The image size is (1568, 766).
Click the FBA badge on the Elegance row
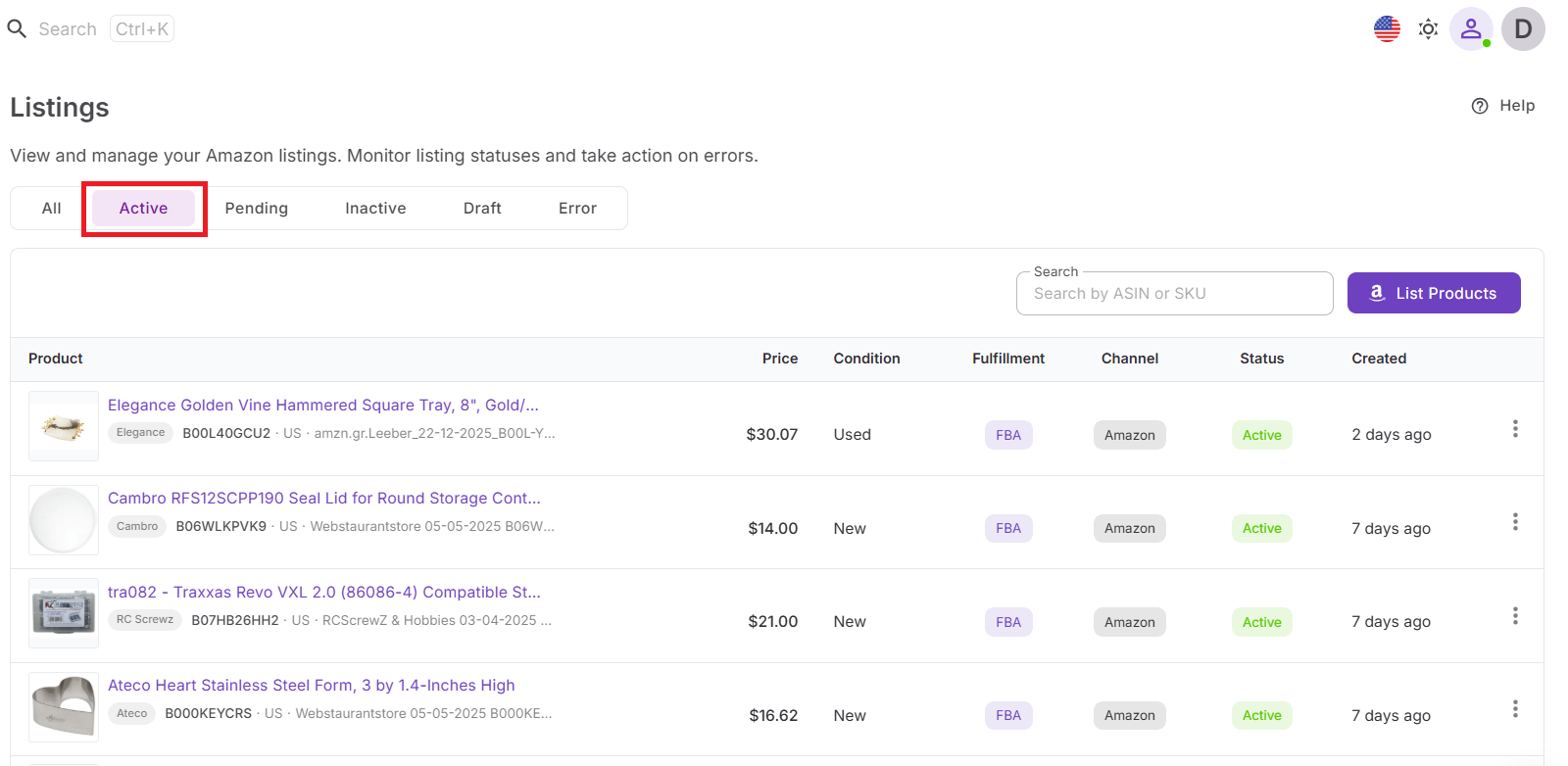coord(1007,435)
